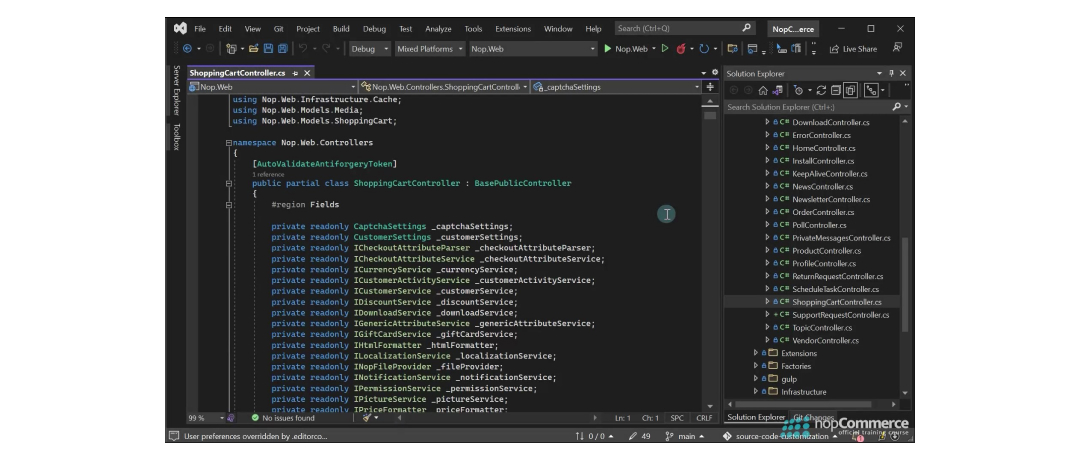Select ProductController.cs in Solution Explorer
This screenshot has width=1080, height=460.
pyautogui.click(x=827, y=251)
